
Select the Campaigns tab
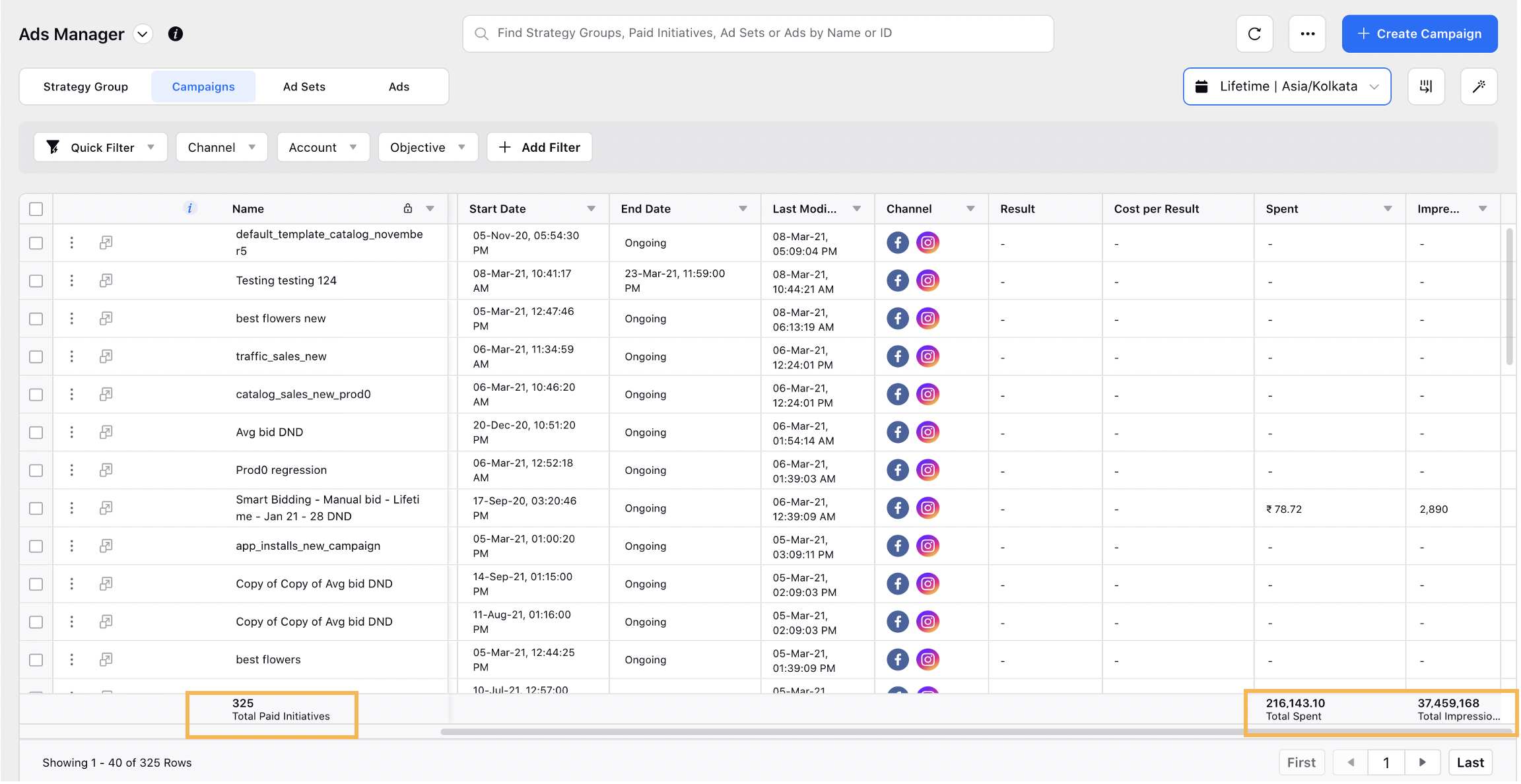pyautogui.click(x=203, y=86)
